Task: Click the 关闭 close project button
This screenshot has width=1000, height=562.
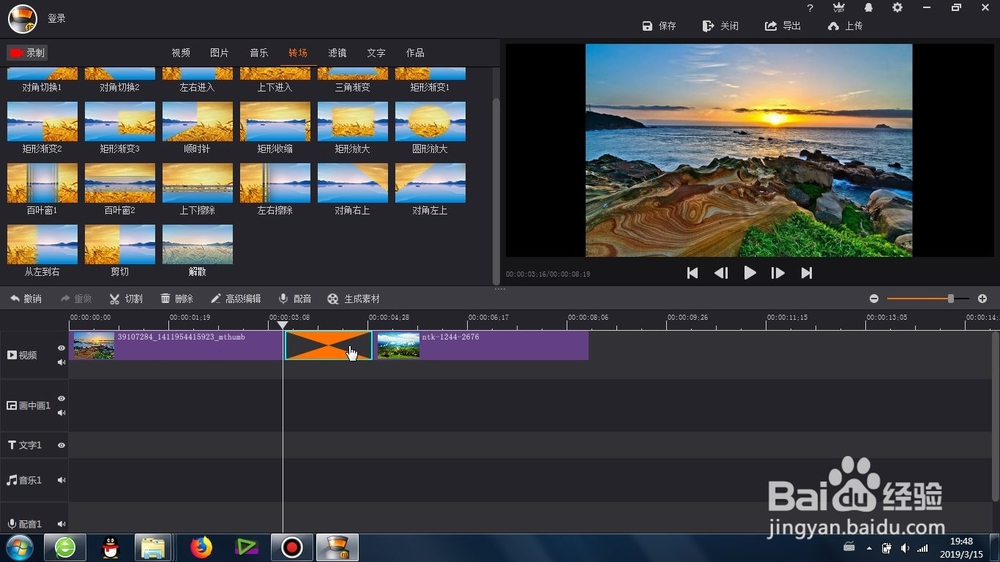Action: (x=721, y=26)
